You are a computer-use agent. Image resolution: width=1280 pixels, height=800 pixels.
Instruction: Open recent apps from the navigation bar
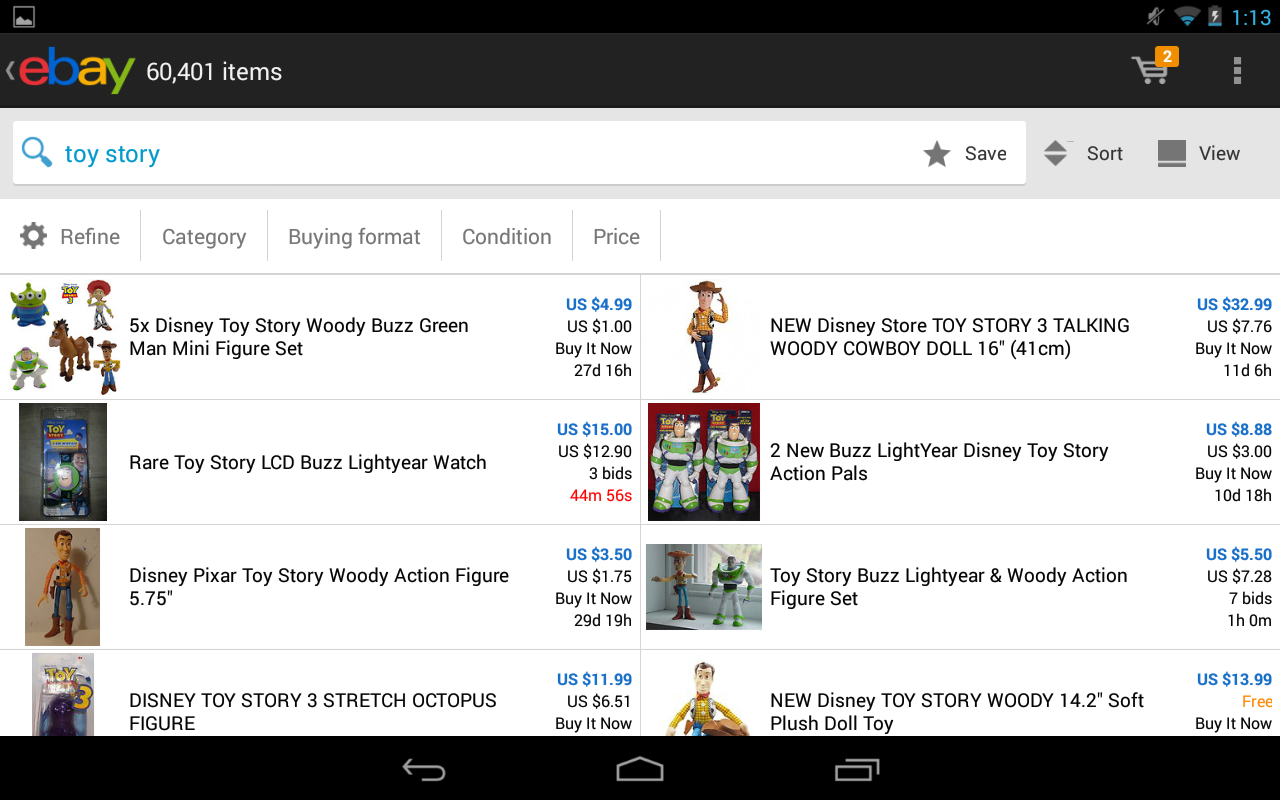856,770
